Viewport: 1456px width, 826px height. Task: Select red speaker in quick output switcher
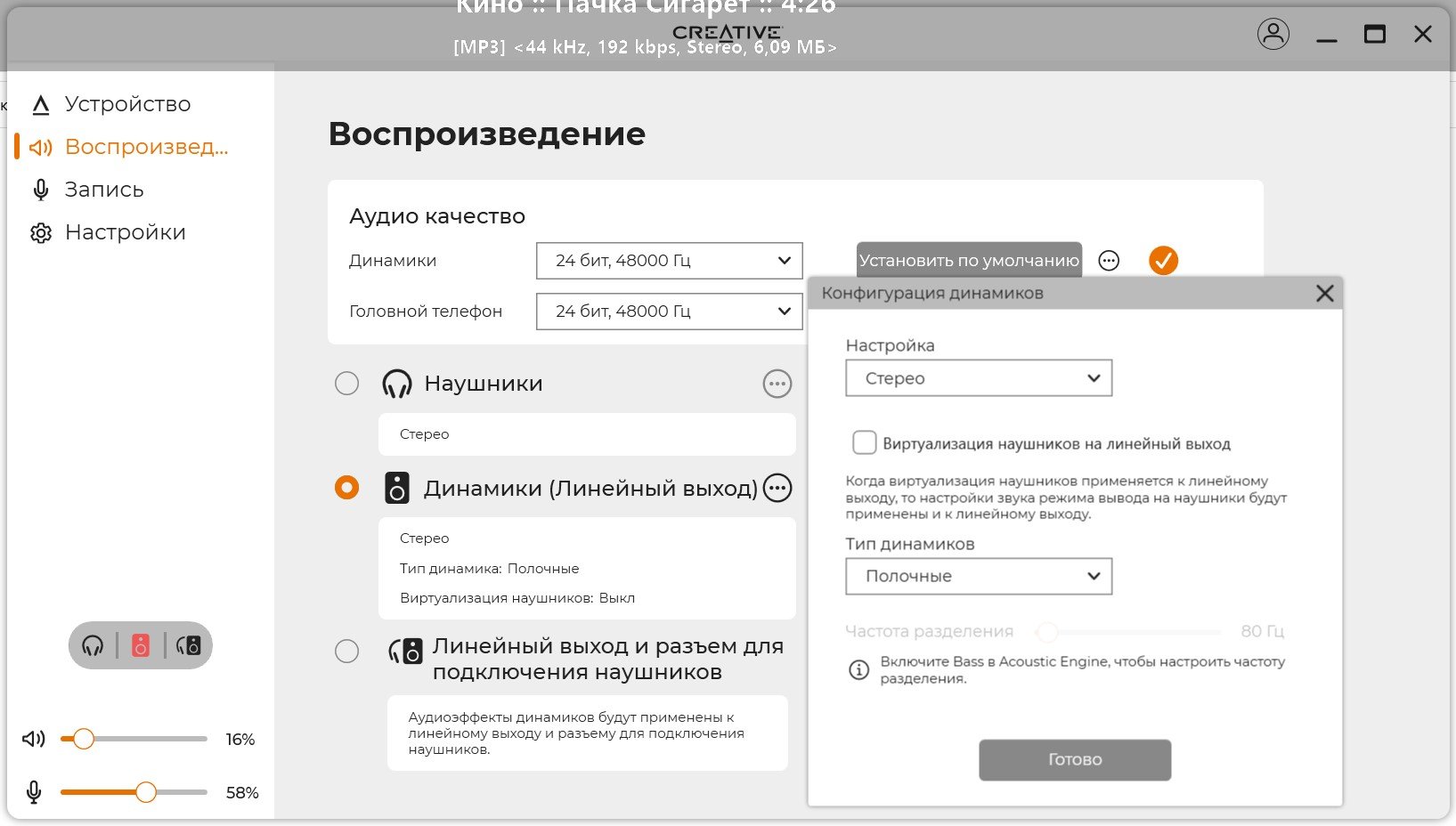point(141,645)
